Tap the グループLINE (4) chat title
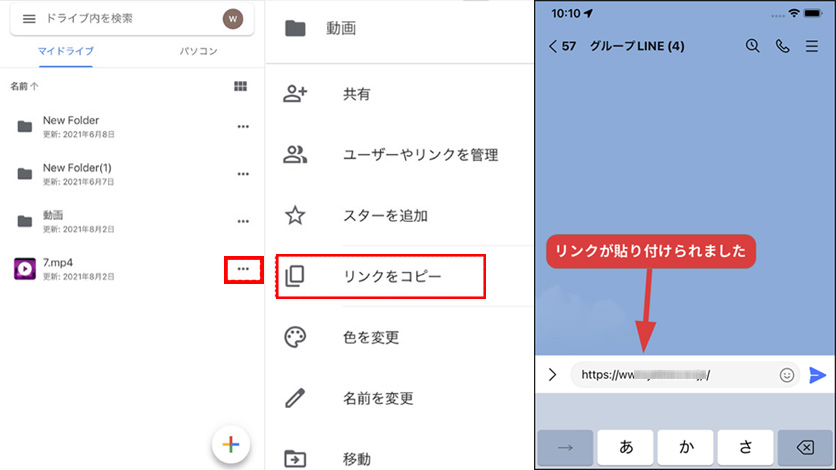The image size is (836, 470). pyautogui.click(x=637, y=46)
